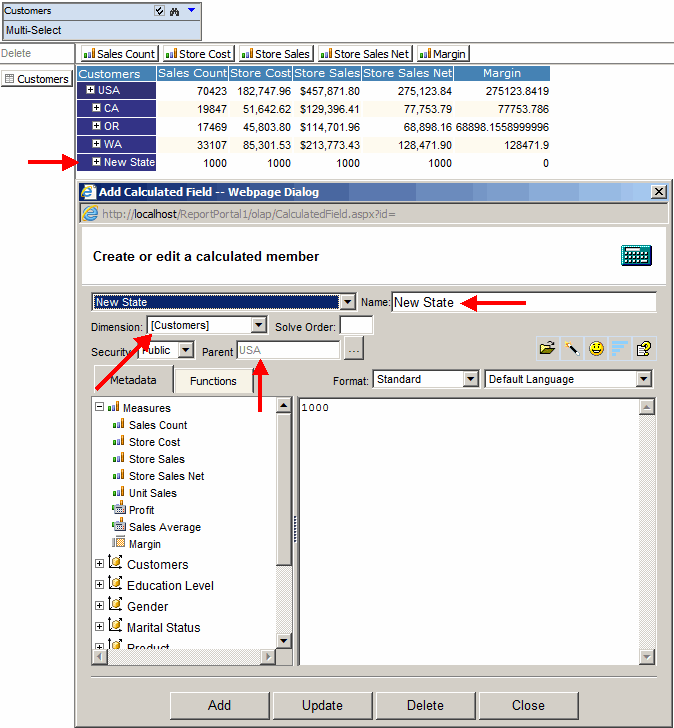Click the expression area scroll down arrow

[647, 656]
